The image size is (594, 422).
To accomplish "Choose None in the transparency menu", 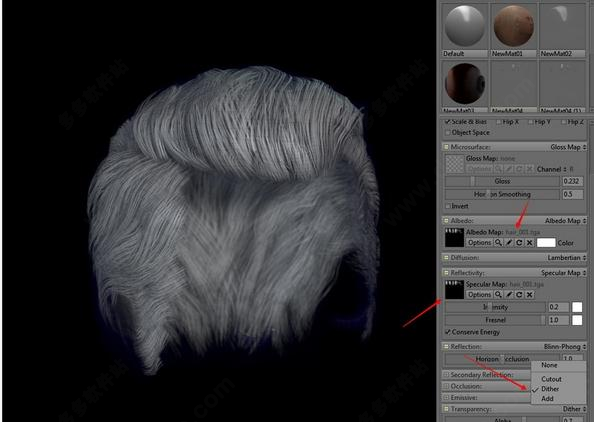I will pos(558,365).
